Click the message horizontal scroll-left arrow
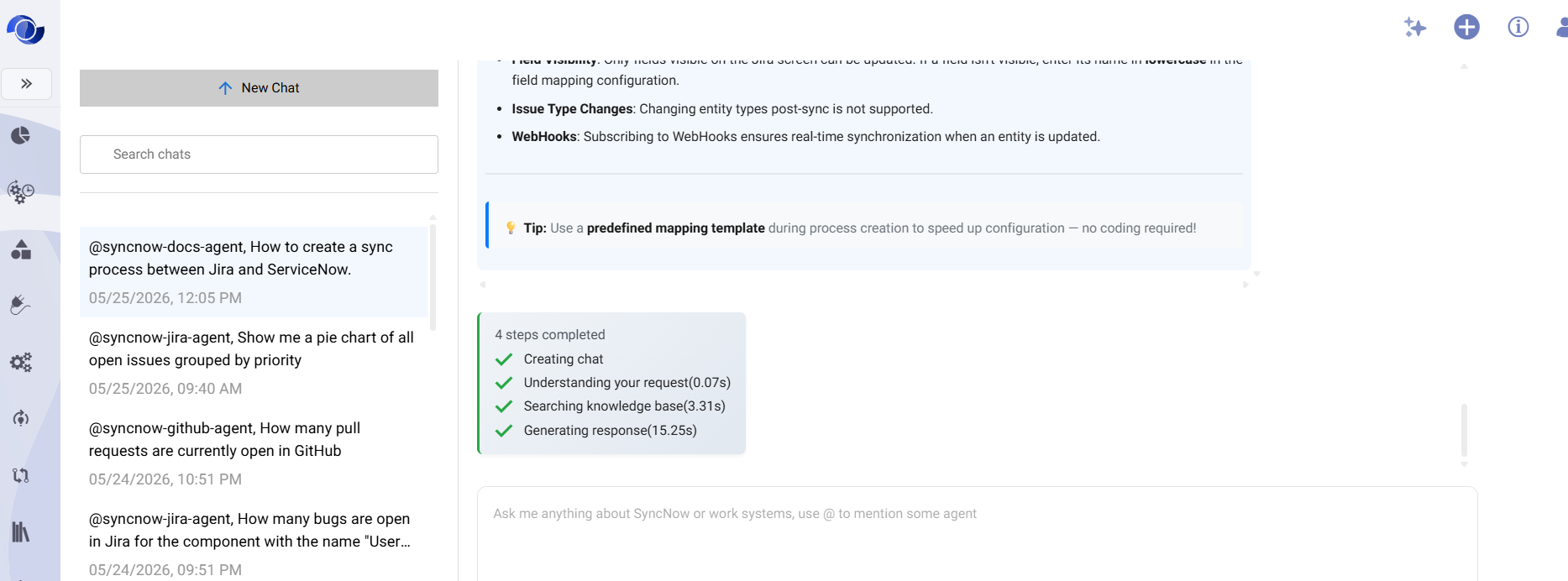This screenshot has width=1568, height=581. 482,285
